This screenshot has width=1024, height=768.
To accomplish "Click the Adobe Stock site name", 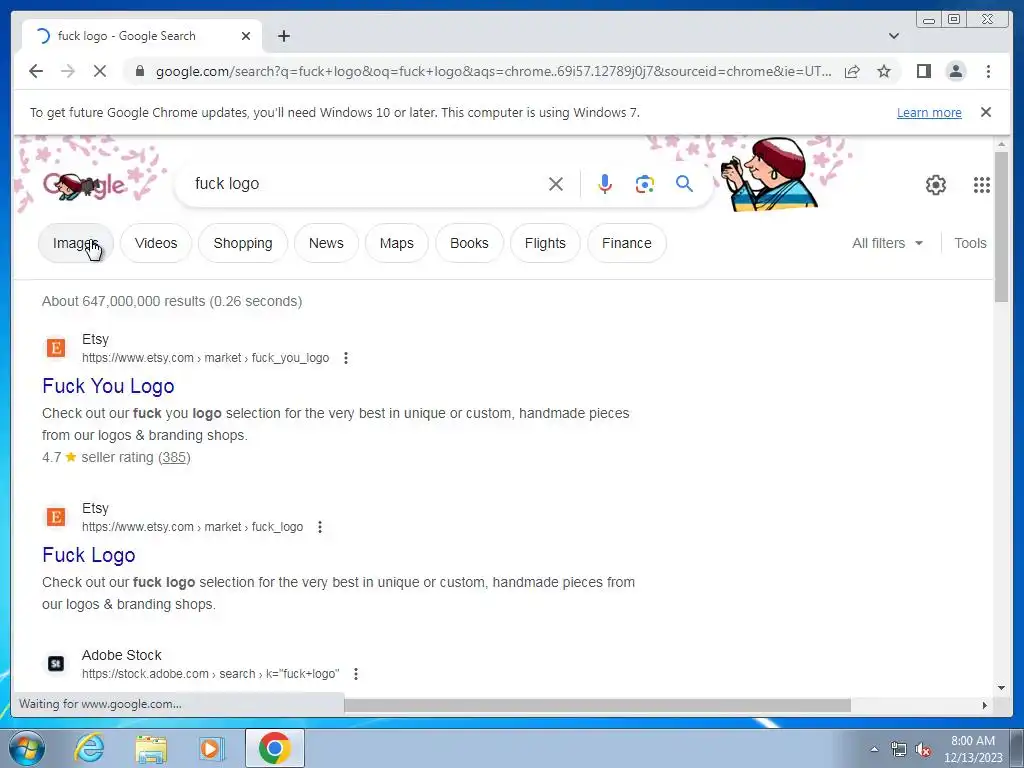I will tap(121, 655).
